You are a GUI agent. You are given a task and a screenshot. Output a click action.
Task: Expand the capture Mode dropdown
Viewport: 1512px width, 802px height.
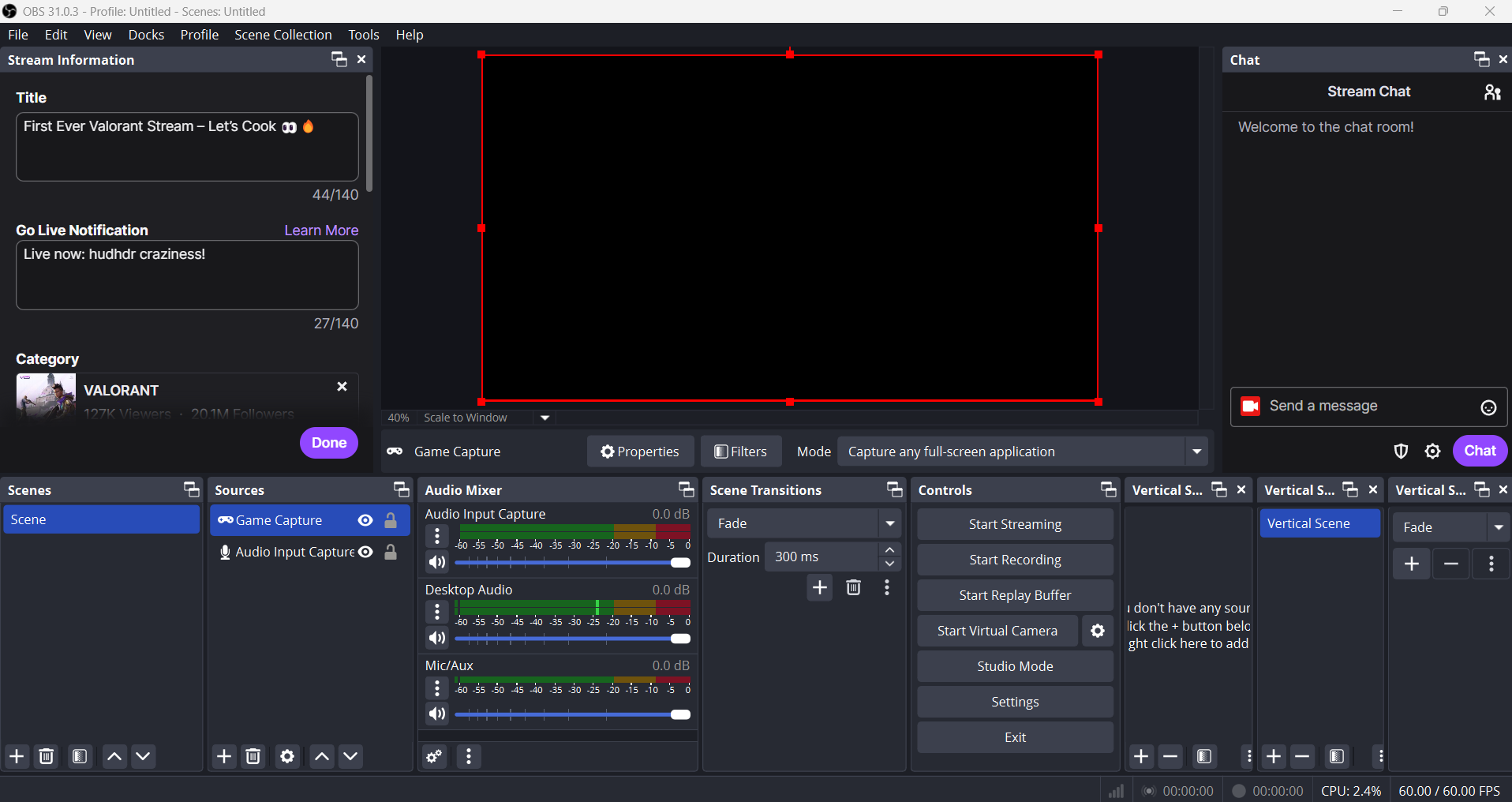1196,452
